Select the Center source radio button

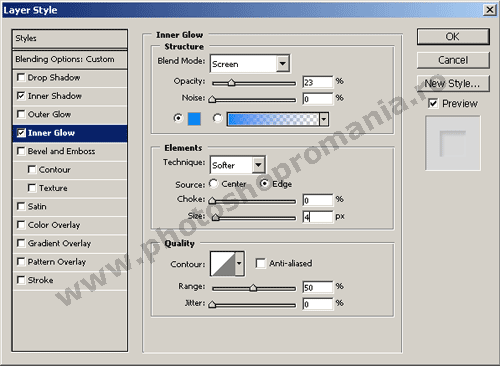(x=213, y=184)
